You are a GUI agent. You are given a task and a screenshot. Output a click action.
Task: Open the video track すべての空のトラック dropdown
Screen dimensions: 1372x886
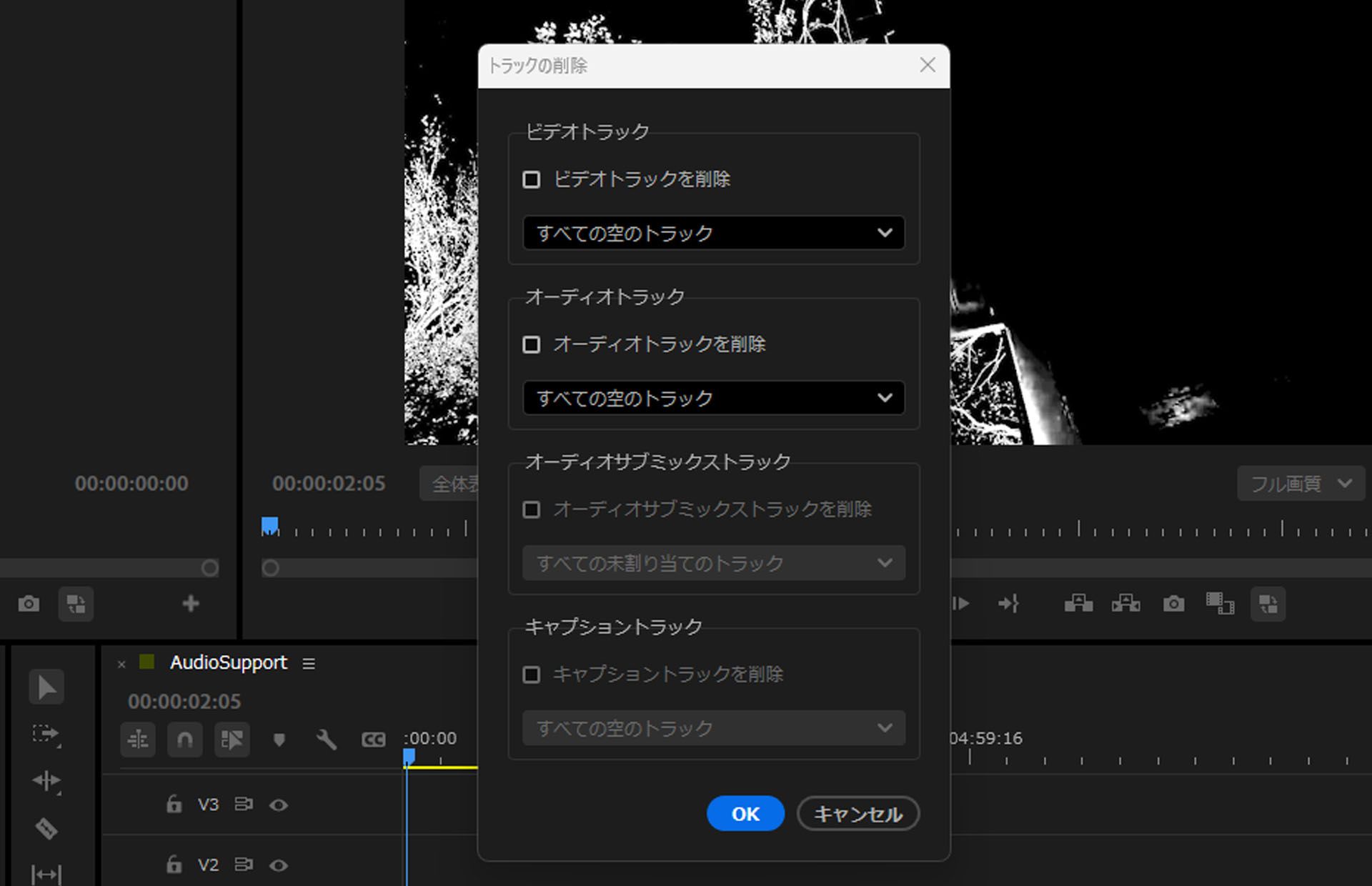pos(713,233)
